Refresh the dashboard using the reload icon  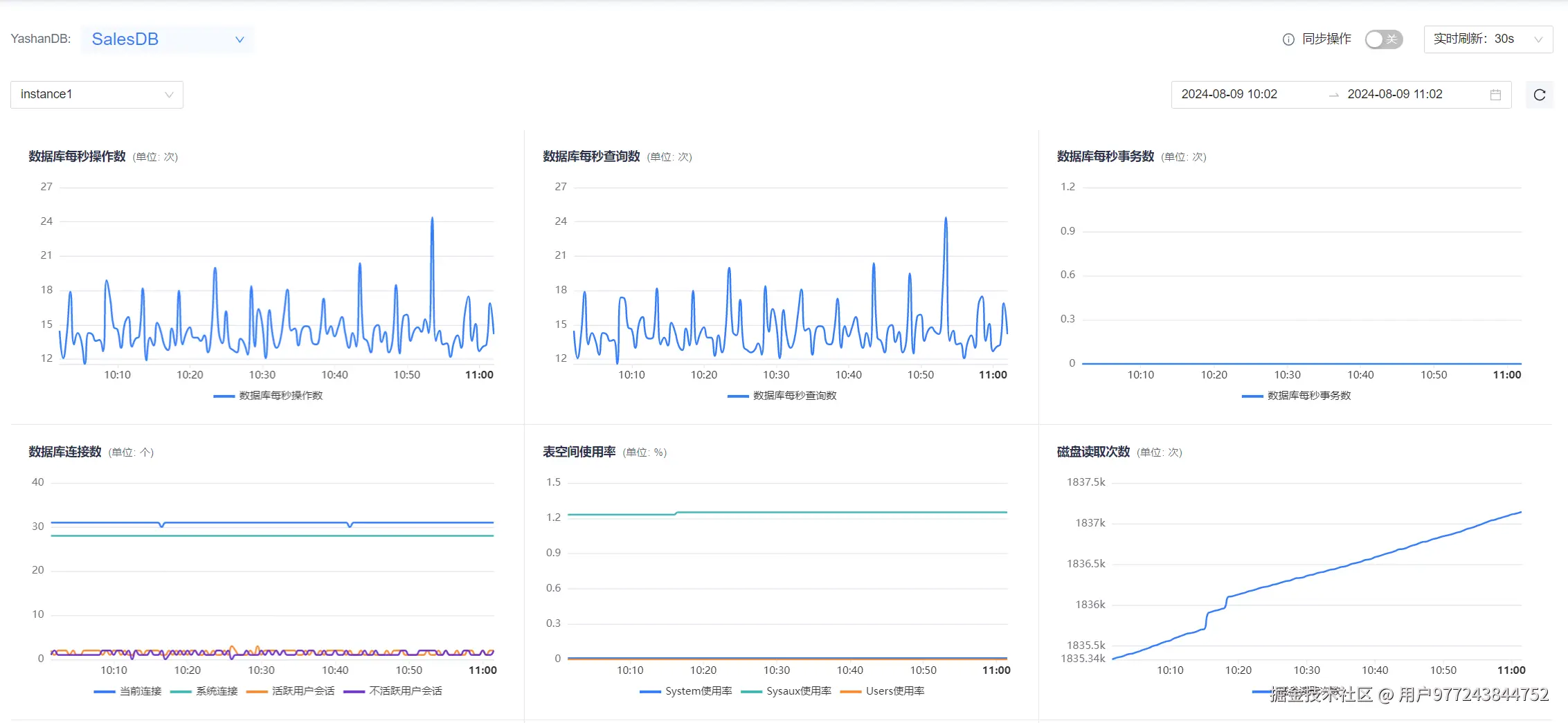coord(1538,95)
